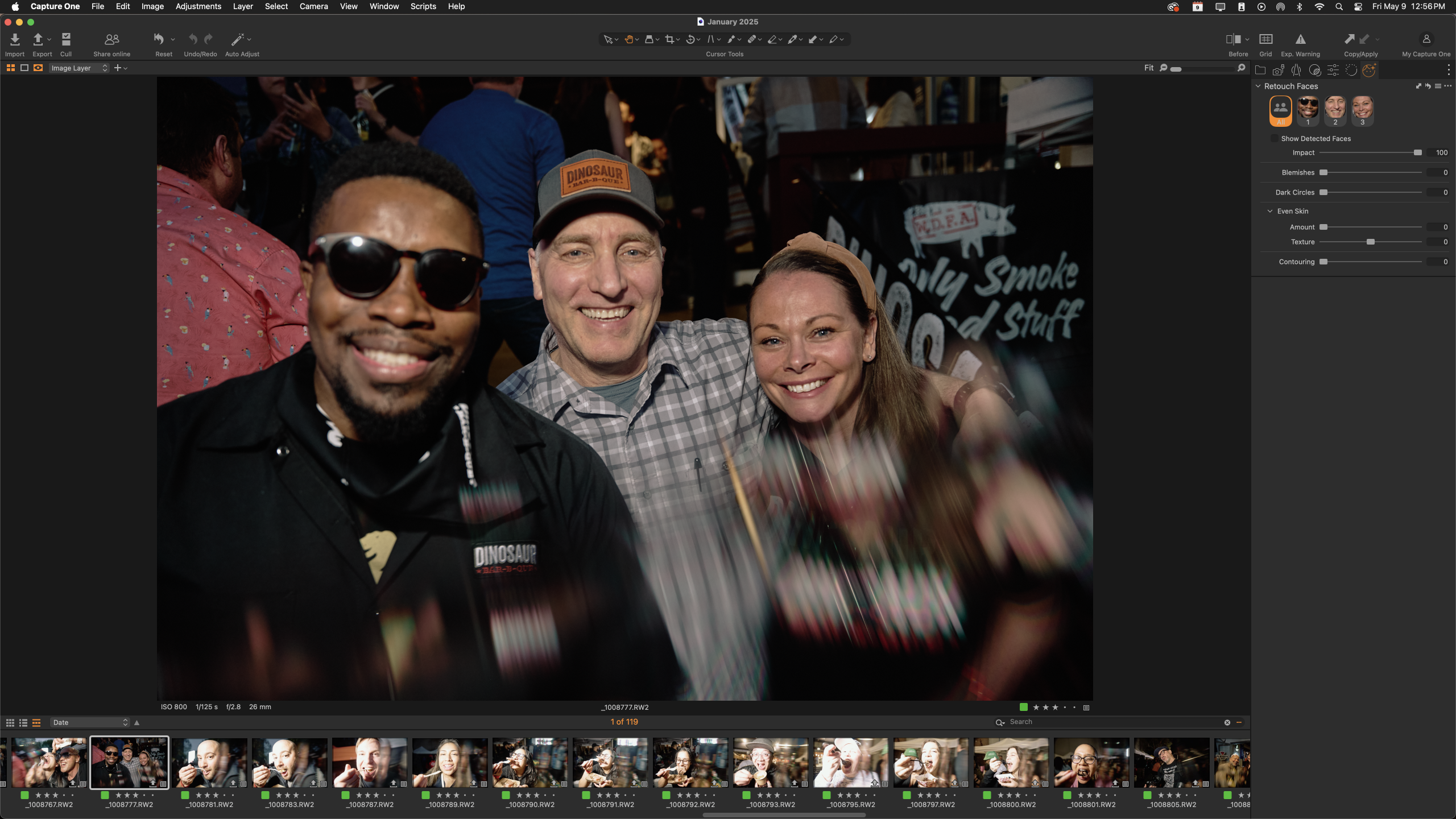Select the Pick Color cursor tool
Image resolution: width=1456 pixels, height=819 pixels.
pyautogui.click(x=792, y=39)
